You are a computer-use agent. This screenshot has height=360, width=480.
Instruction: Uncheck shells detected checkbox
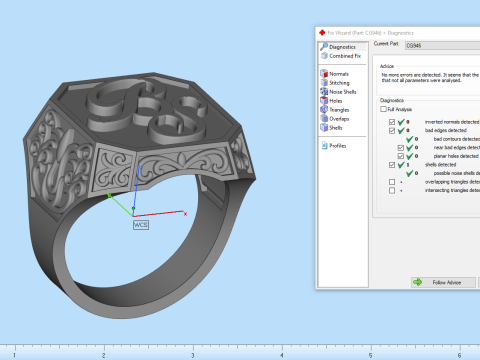[392, 165]
